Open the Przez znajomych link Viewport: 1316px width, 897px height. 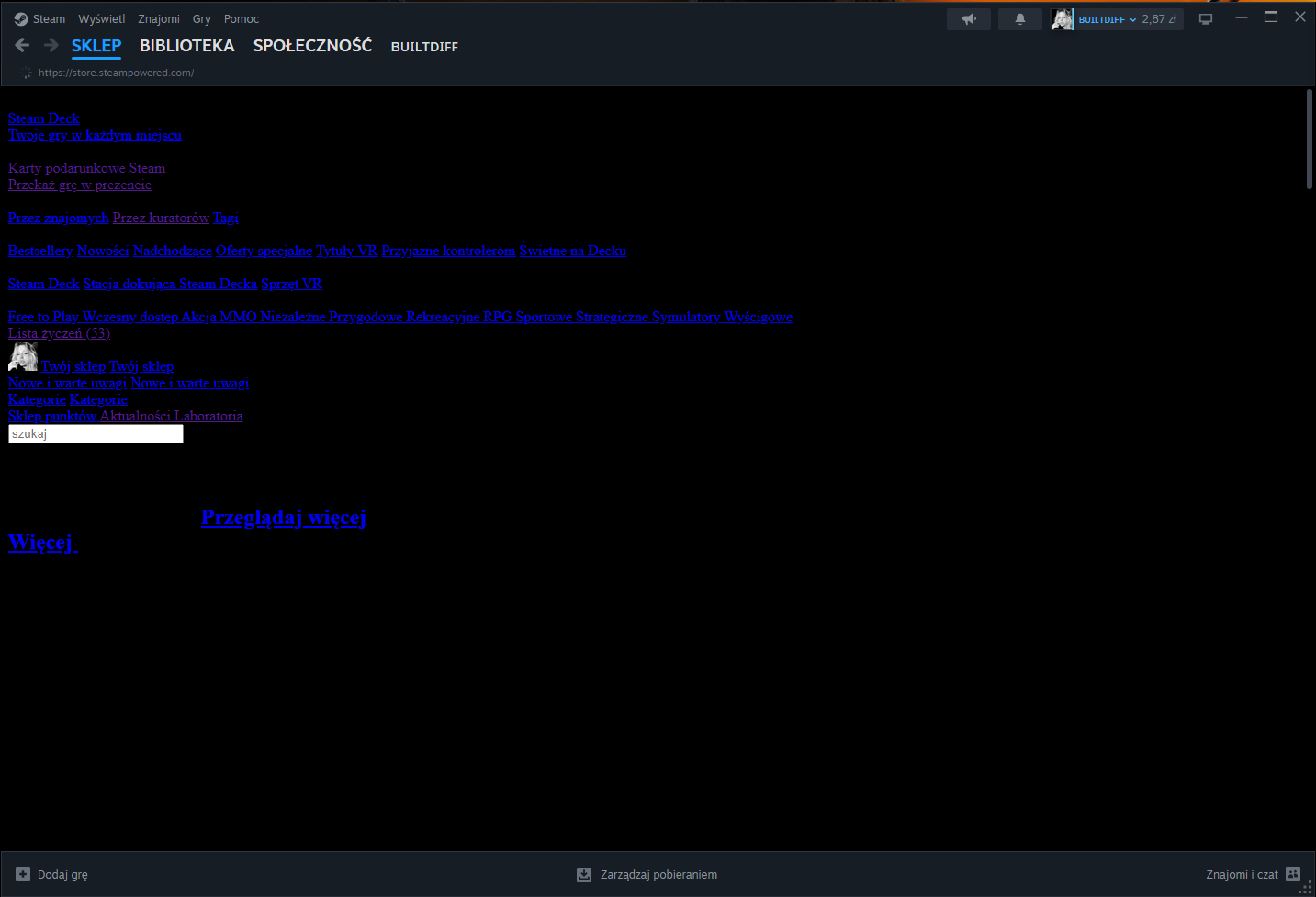tap(59, 218)
